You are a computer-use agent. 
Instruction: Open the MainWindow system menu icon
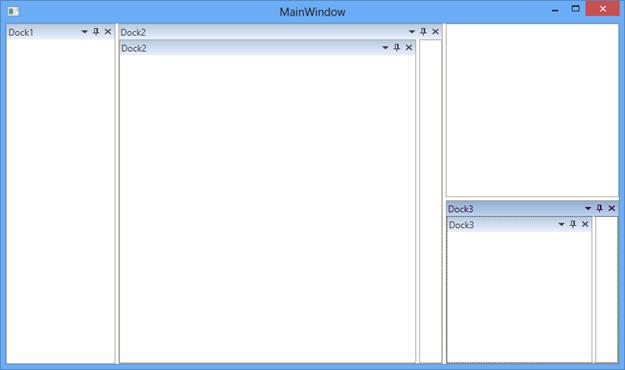(14, 11)
